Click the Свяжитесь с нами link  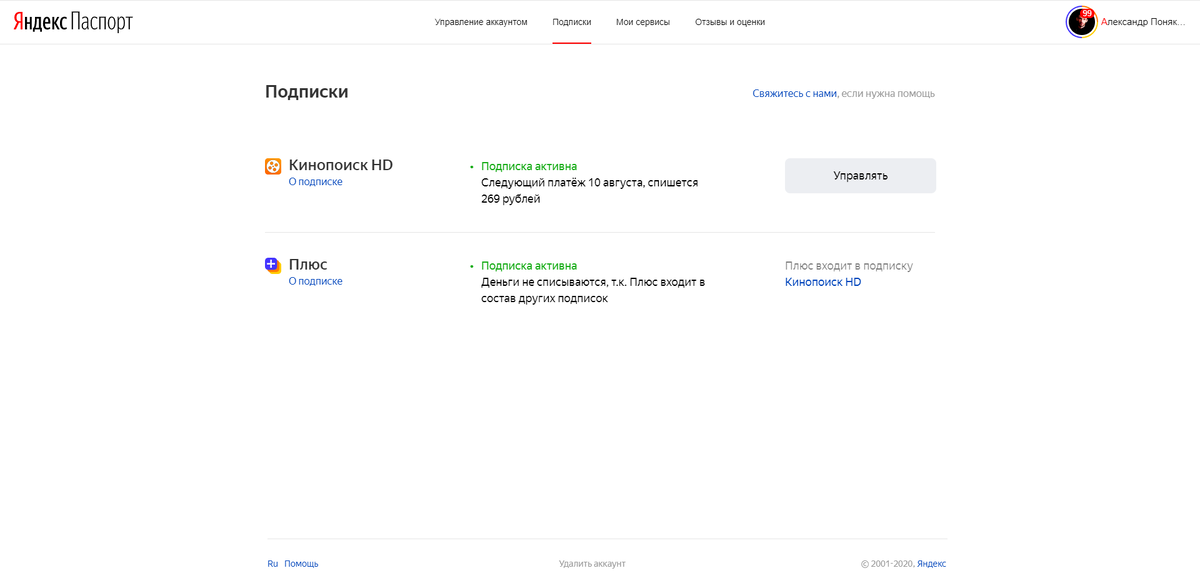tap(795, 93)
